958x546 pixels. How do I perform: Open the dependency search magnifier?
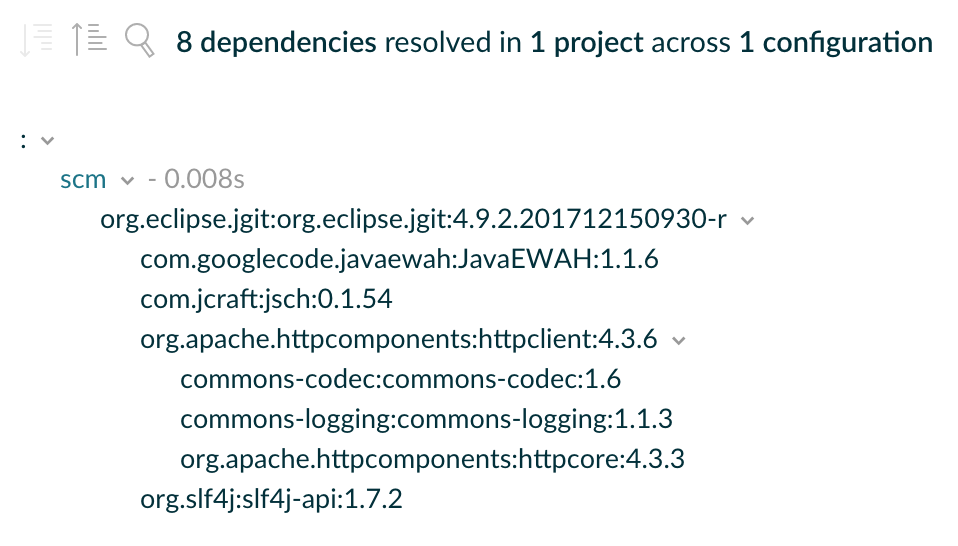(140, 41)
